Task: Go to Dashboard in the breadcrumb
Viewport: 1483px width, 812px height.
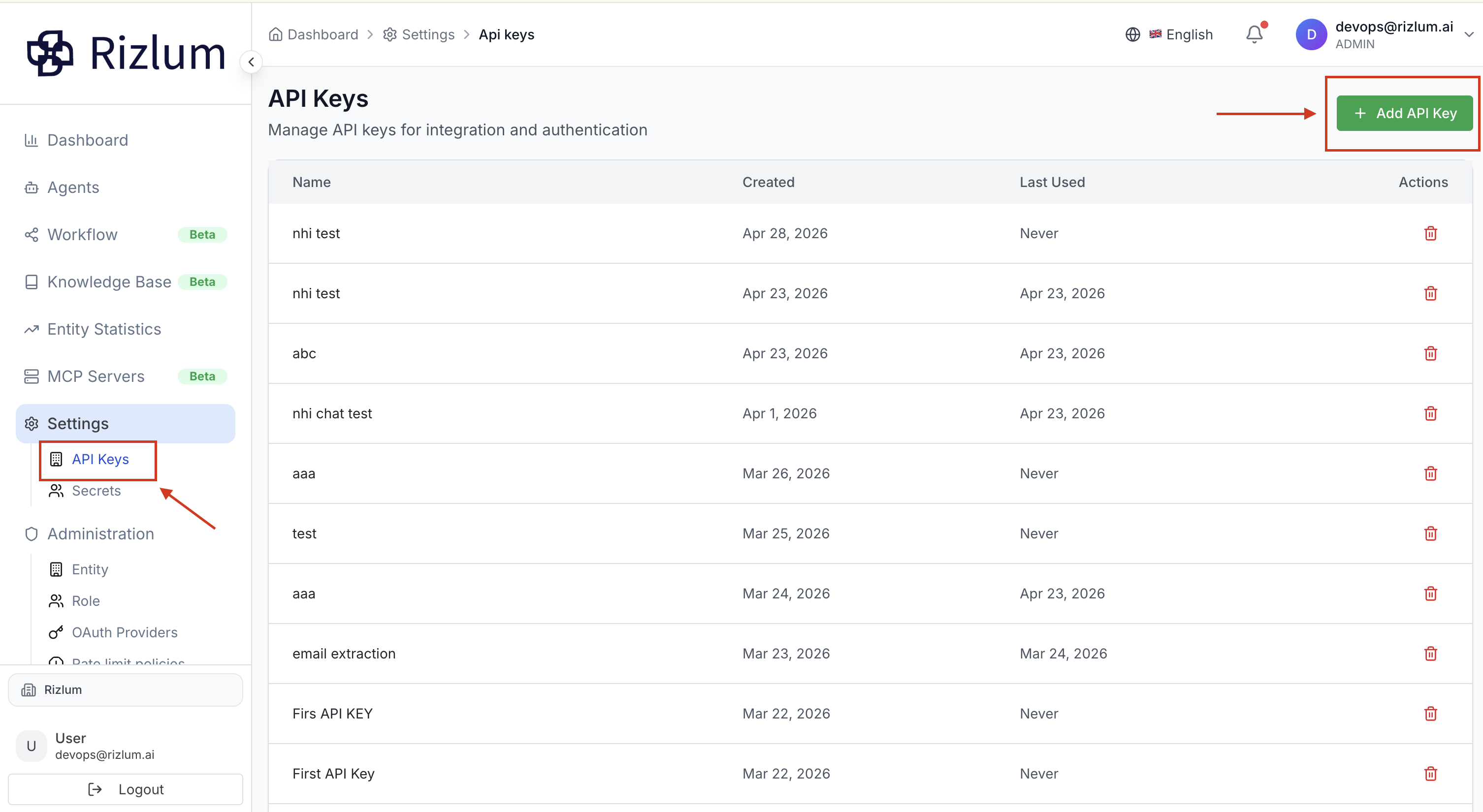Action: (322, 34)
